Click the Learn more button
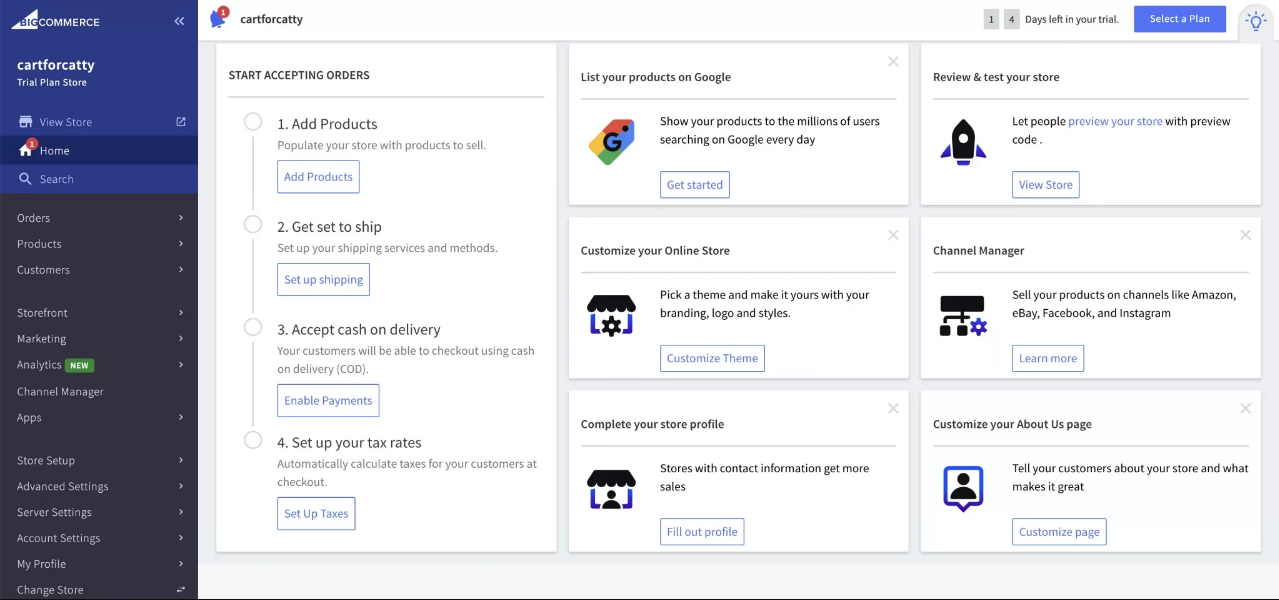This screenshot has height=600, width=1279. tap(1047, 358)
